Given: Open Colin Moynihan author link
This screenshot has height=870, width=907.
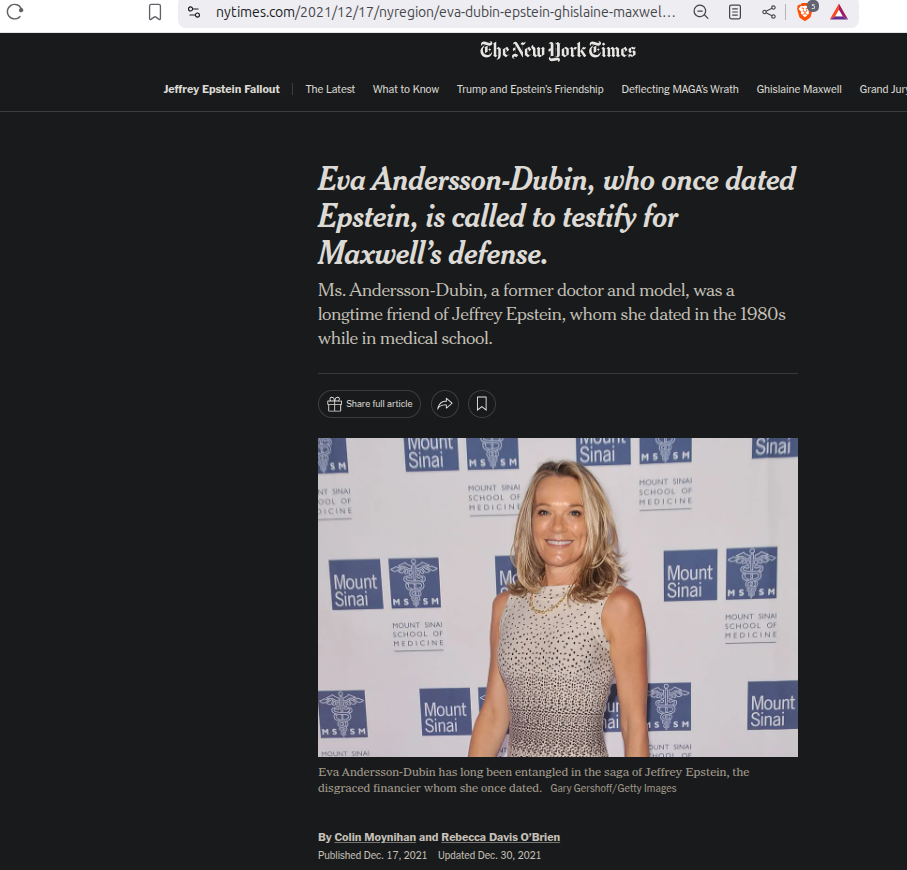Looking at the screenshot, I should (x=375, y=837).
